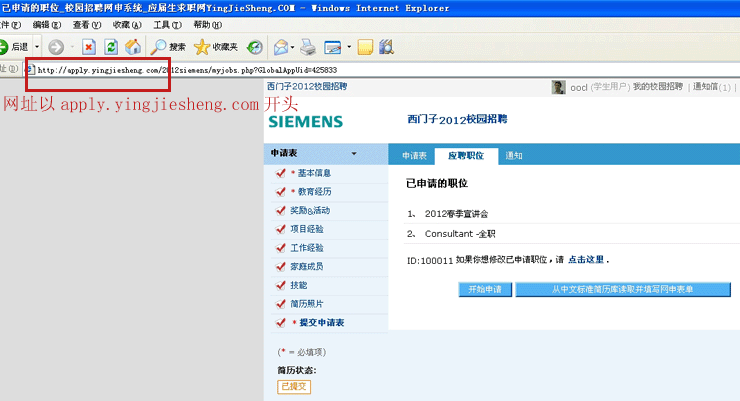Open 提交申请表 in the sidebar
This screenshot has width=740, height=401.
click(x=322, y=323)
